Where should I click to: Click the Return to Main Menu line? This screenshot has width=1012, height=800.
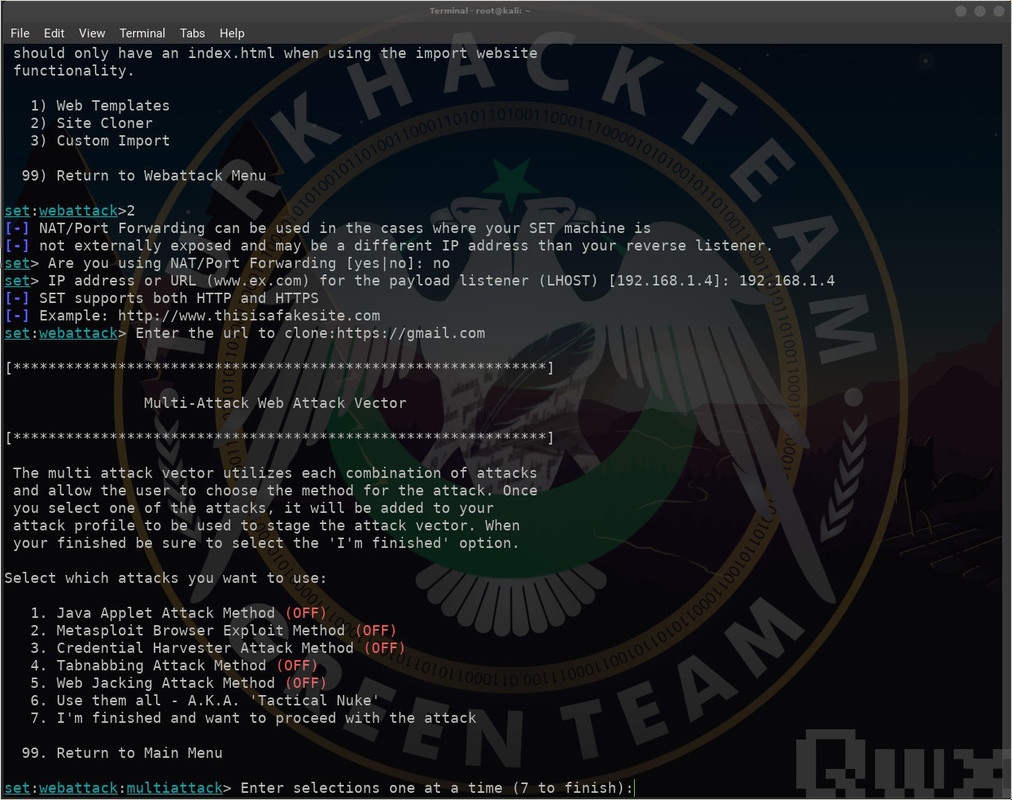[x=122, y=753]
